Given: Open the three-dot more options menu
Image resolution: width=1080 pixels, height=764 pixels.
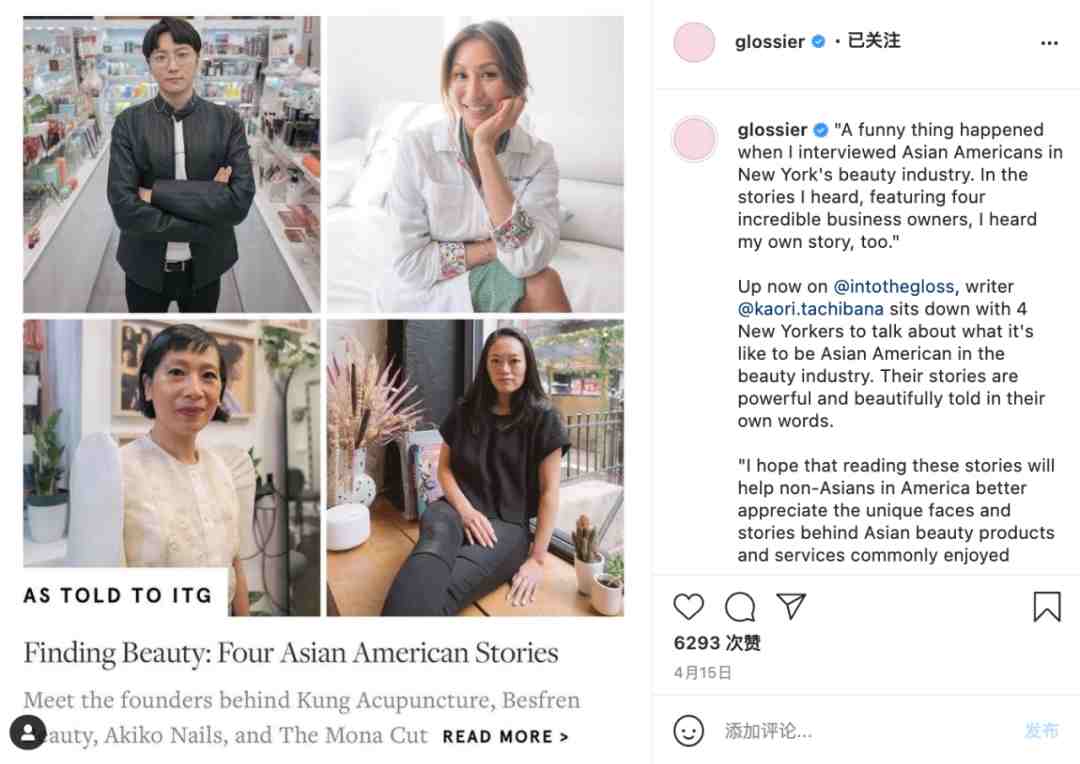Looking at the screenshot, I should click(x=1049, y=43).
